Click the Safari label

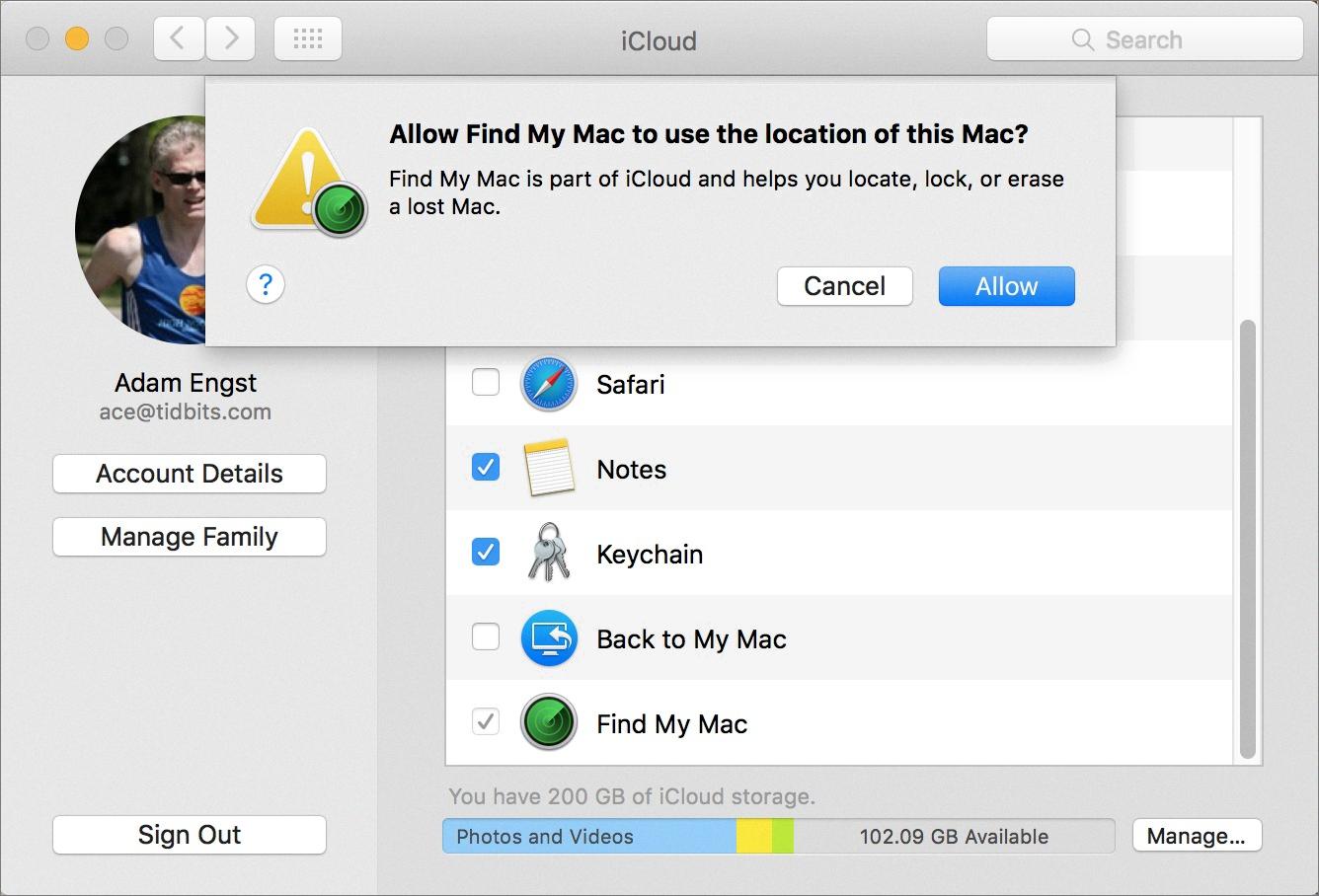[630, 385]
